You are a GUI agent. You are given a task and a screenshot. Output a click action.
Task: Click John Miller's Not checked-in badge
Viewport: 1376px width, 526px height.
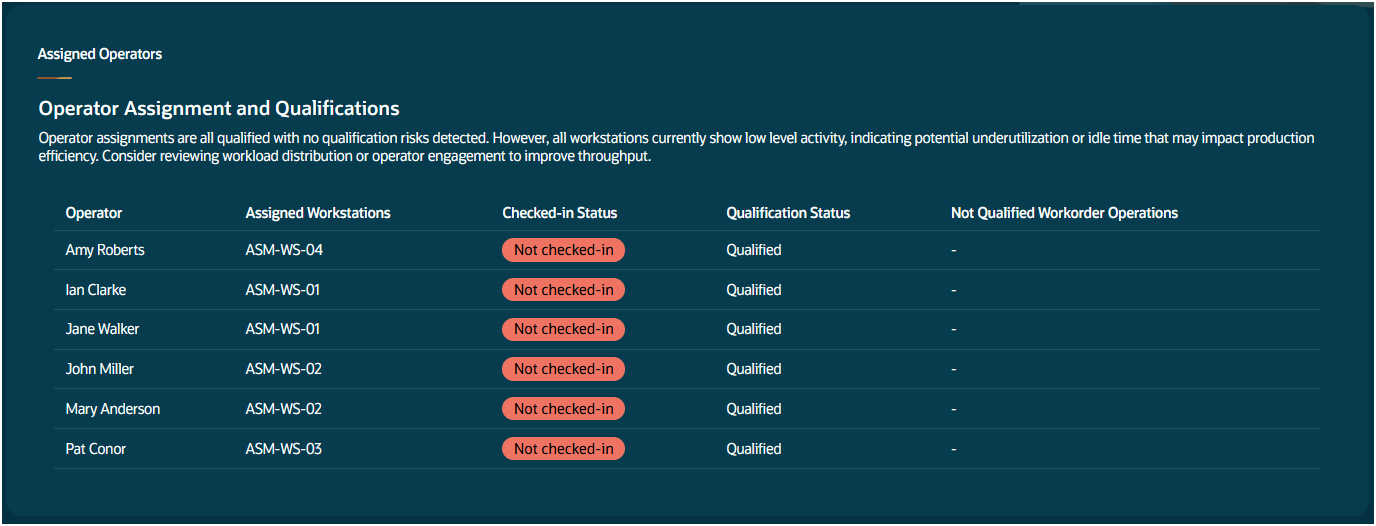(x=563, y=369)
